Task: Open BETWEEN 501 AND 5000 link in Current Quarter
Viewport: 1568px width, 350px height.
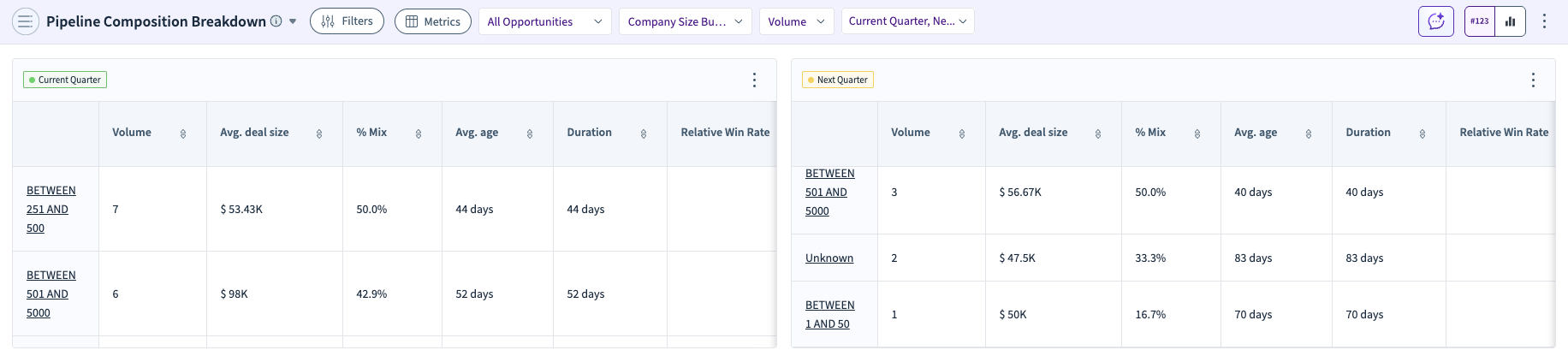Action: point(51,294)
